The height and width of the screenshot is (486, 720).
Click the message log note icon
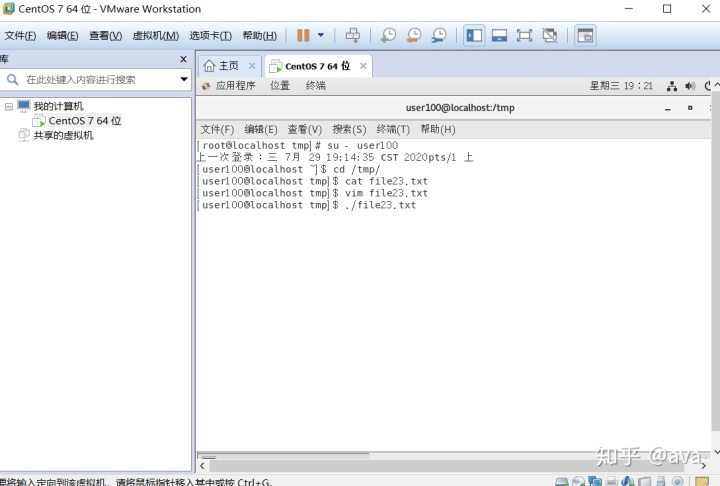702,481
